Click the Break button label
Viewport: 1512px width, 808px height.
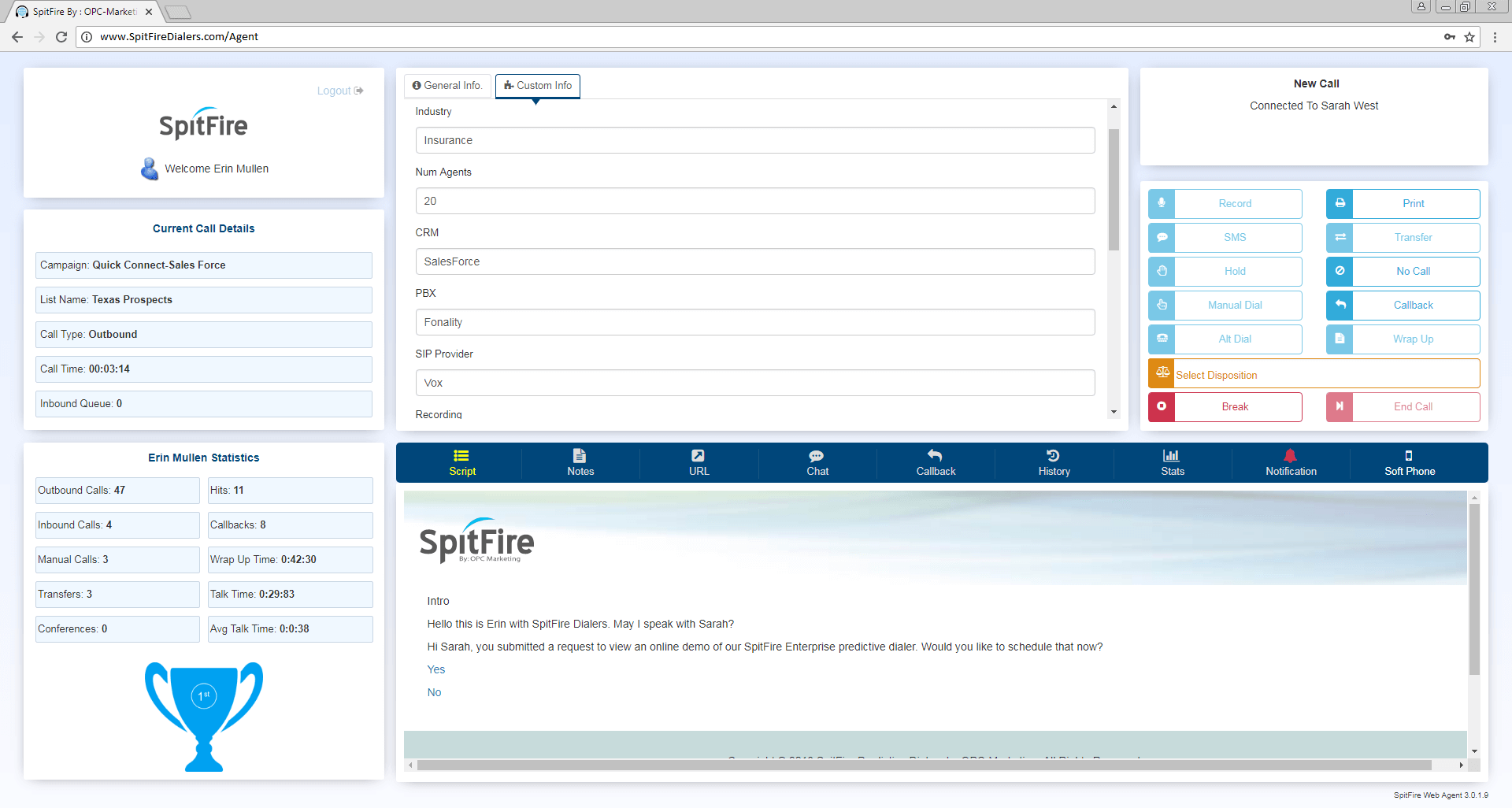point(1235,406)
